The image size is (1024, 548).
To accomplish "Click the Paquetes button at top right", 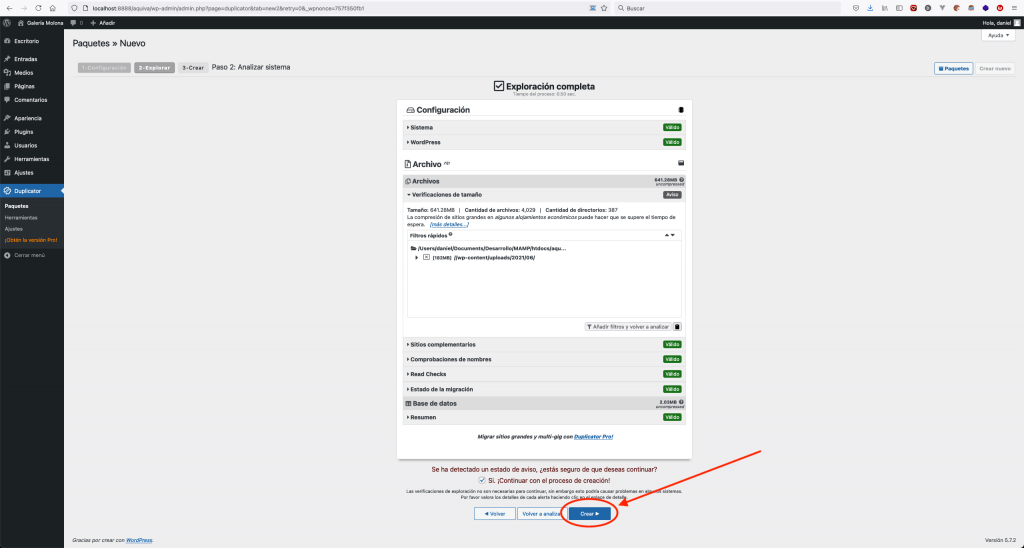I will (x=953, y=68).
